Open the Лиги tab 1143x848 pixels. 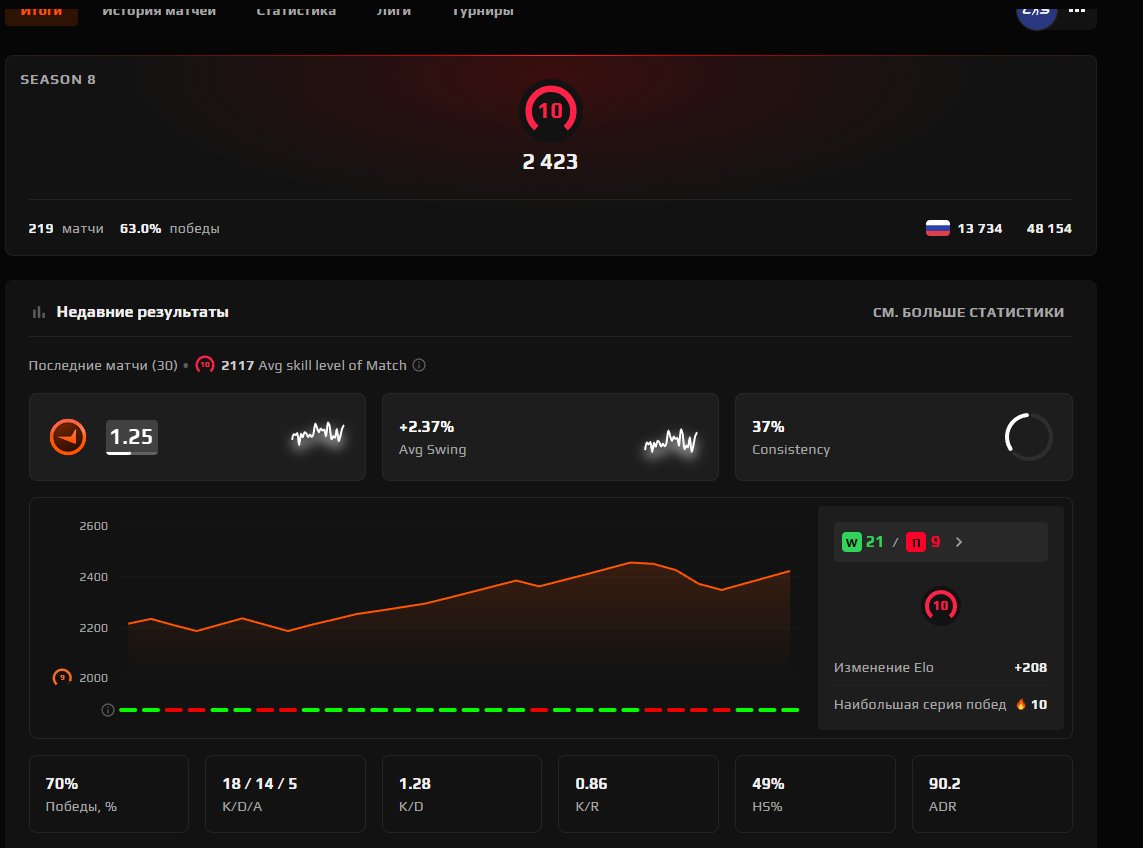coord(394,10)
